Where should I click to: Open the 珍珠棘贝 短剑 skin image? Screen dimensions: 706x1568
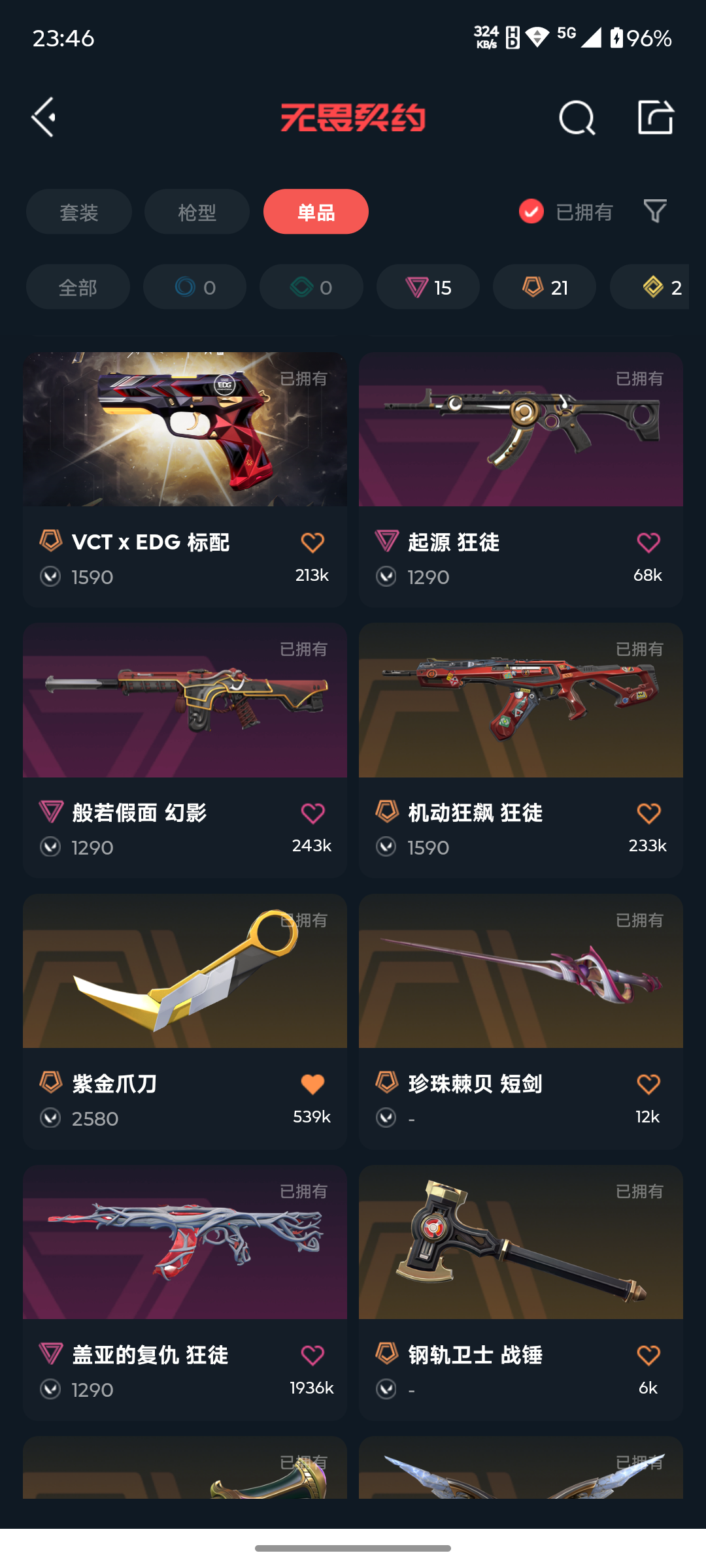[521, 971]
